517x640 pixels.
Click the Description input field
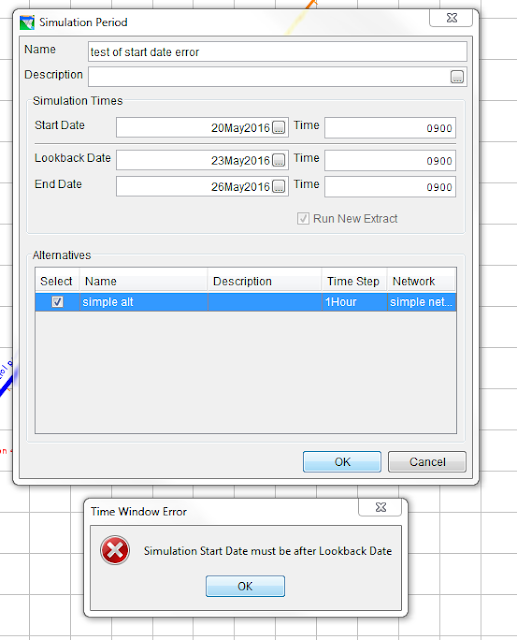277,77
